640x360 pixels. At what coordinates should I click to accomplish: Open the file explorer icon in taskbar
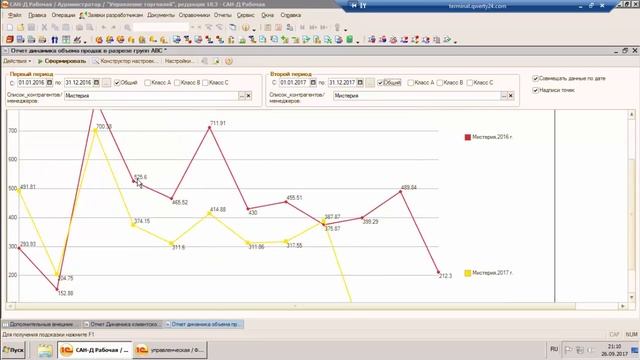(45, 350)
